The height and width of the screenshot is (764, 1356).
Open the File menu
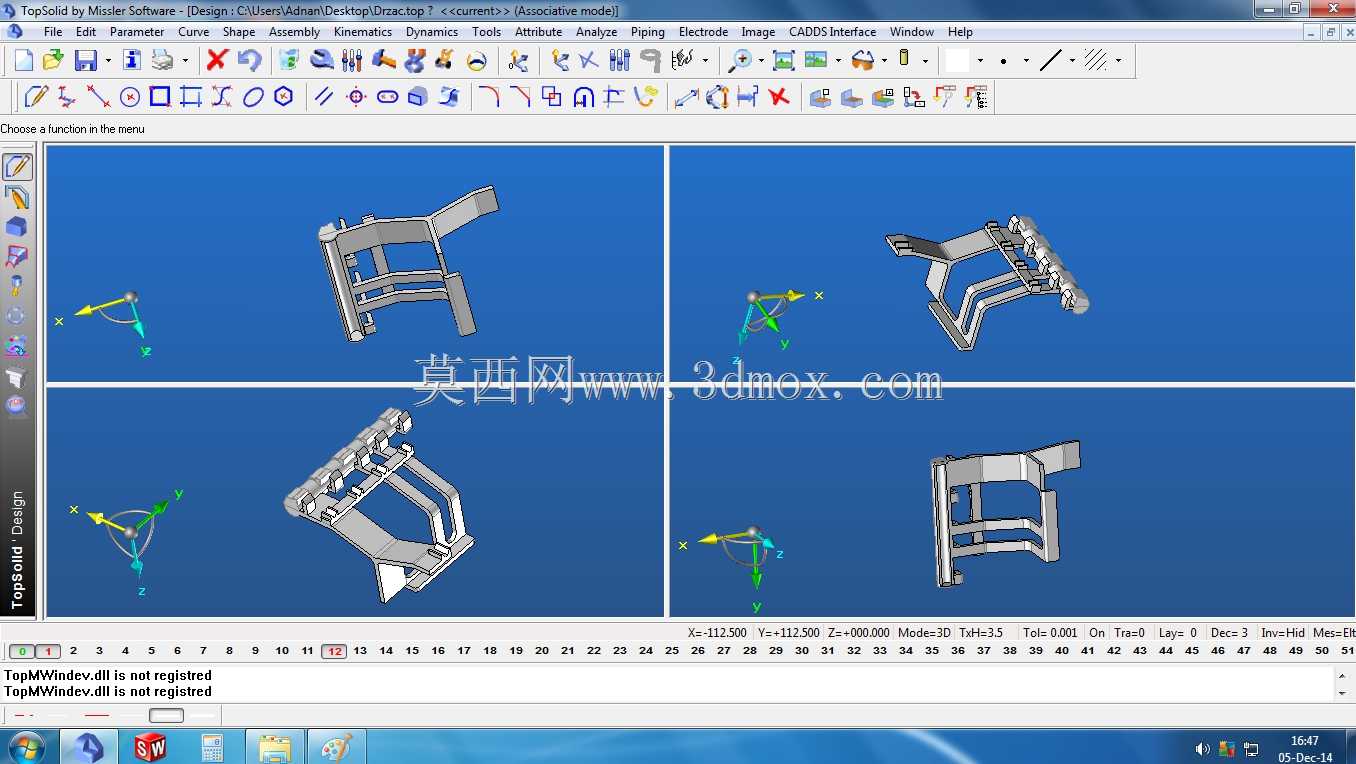53,32
